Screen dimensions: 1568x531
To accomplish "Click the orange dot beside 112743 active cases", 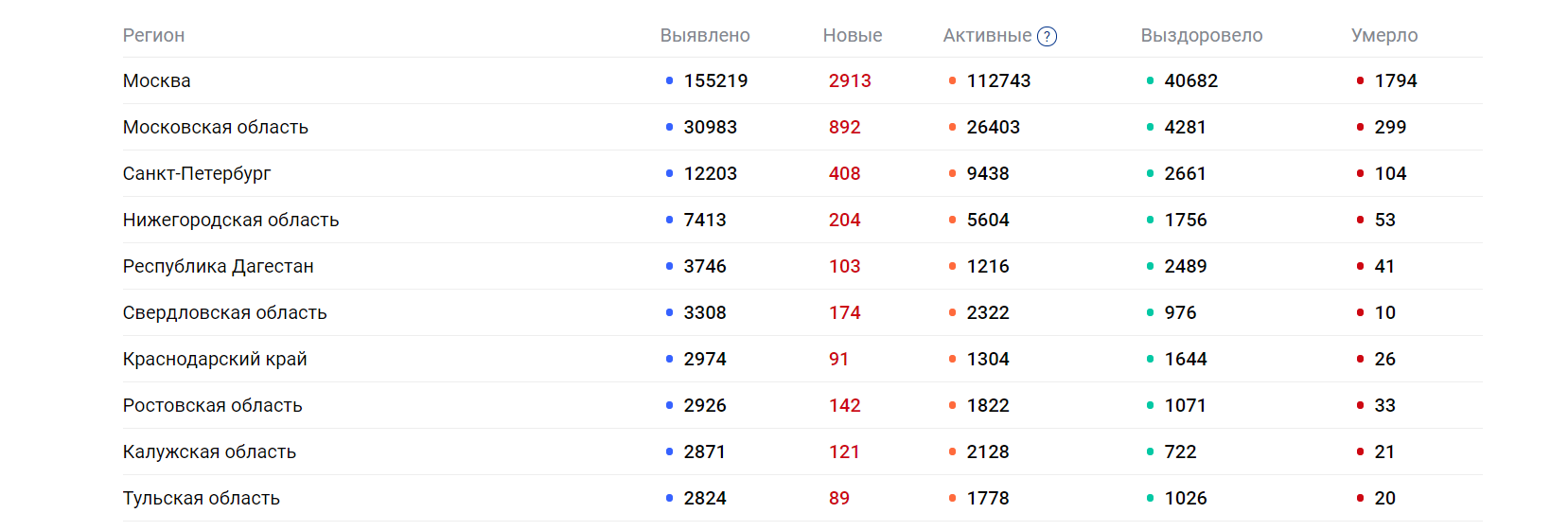I will (x=953, y=80).
